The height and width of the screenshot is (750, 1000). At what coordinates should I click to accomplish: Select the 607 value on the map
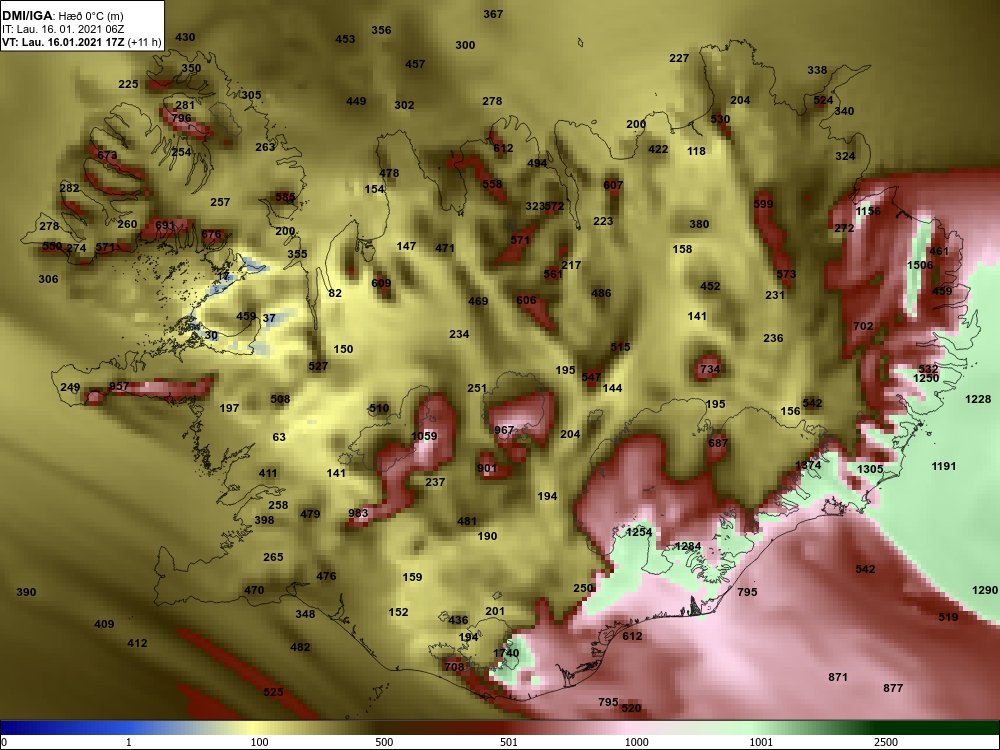[613, 186]
